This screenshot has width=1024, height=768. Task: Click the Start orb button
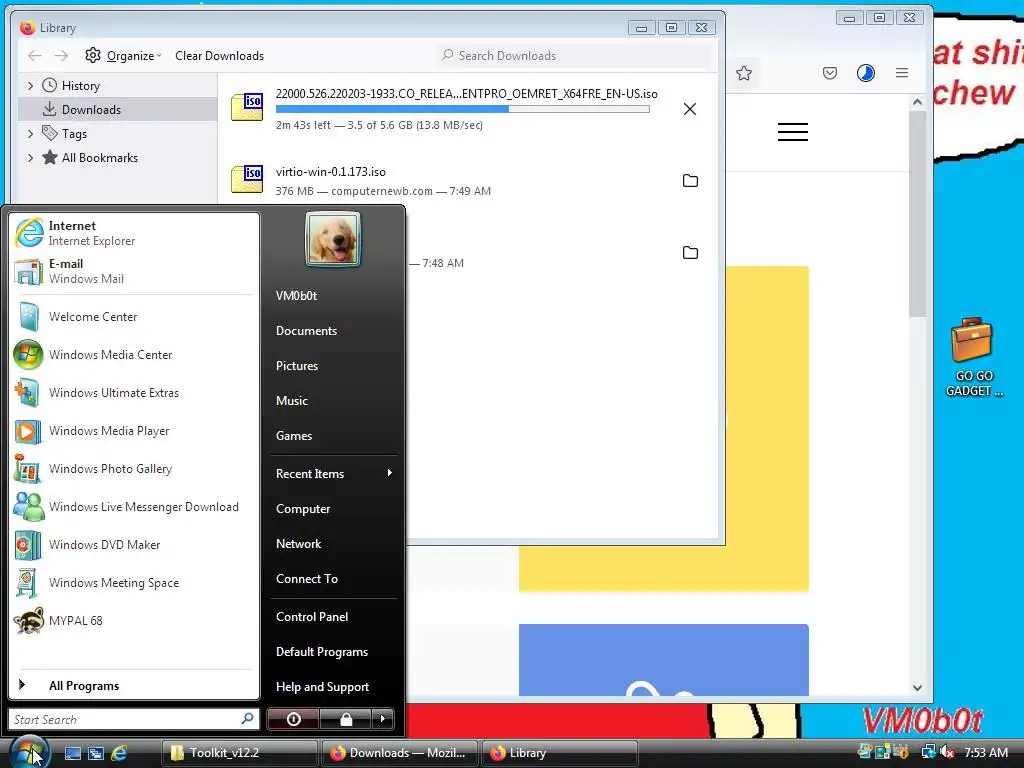(x=30, y=752)
